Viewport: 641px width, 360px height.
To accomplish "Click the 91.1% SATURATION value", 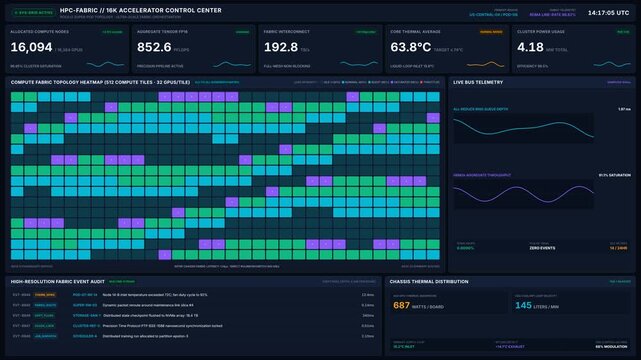I will (x=614, y=175).
